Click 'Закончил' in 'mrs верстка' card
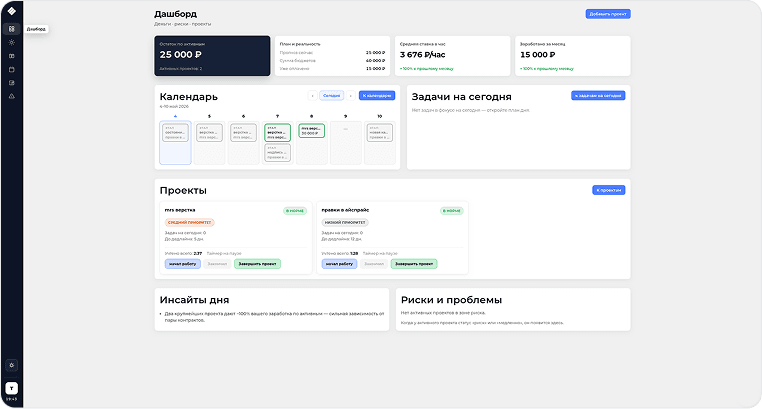The image size is (762, 409). pos(217,264)
